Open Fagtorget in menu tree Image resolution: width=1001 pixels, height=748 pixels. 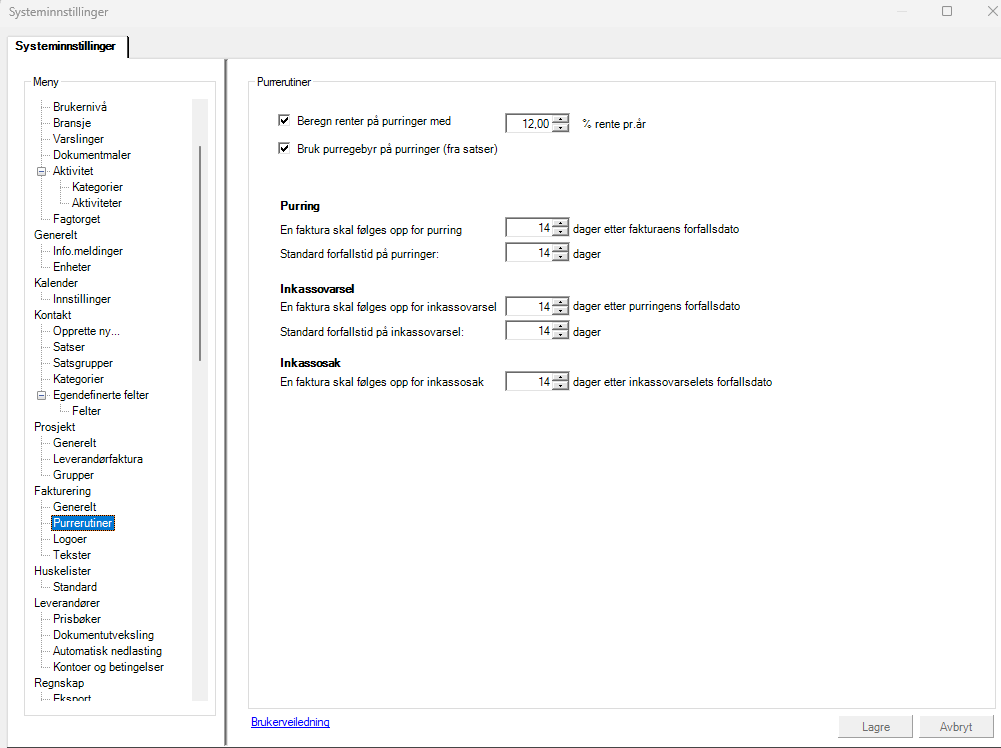[77, 219]
